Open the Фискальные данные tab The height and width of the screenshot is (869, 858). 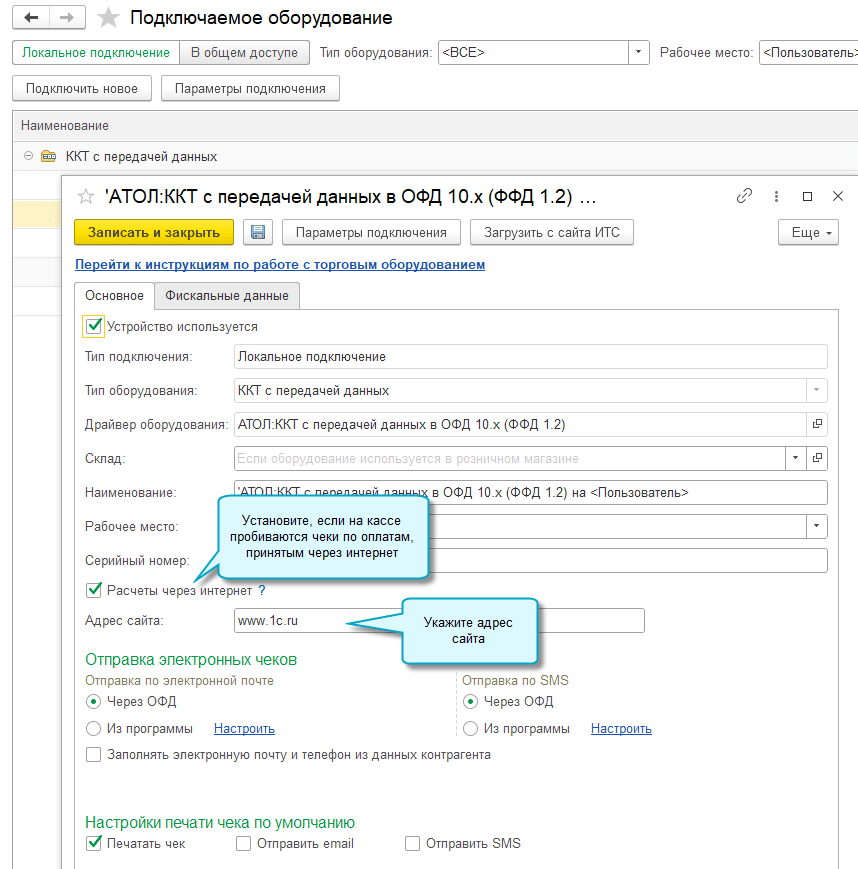point(227,295)
